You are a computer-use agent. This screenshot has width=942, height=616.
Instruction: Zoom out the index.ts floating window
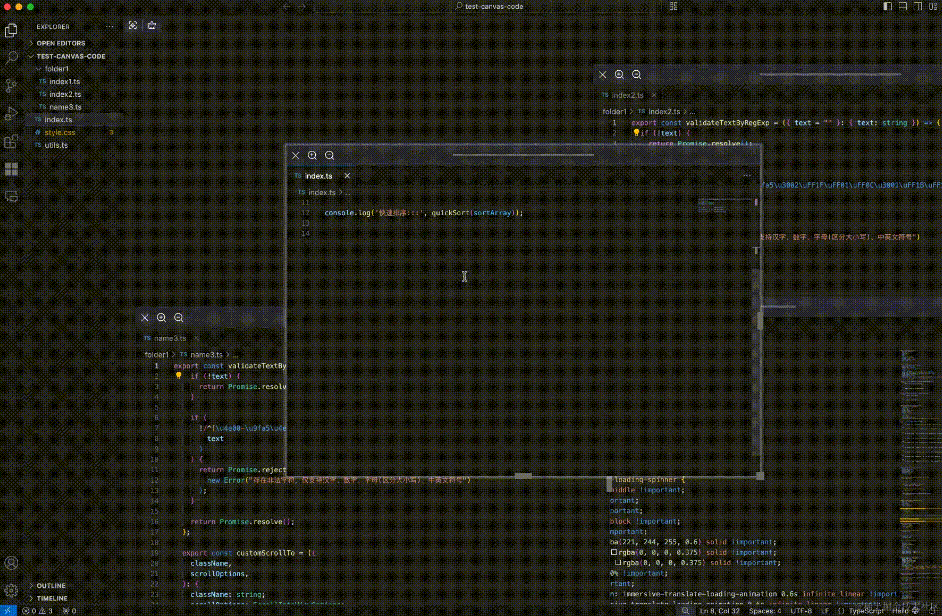(329, 156)
